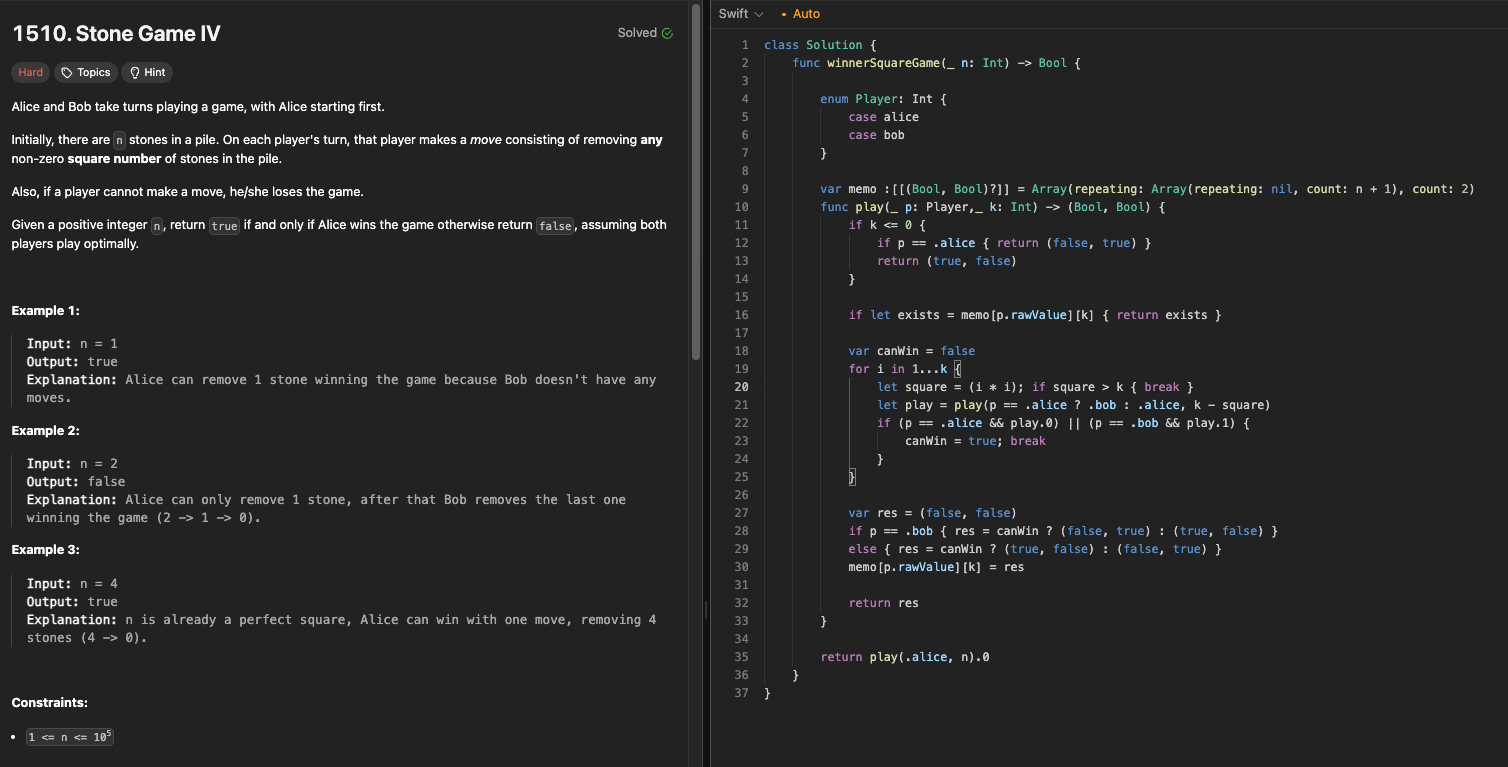Click the 'case alice' line
Viewport: 1508px width, 767px height.
(x=883, y=117)
